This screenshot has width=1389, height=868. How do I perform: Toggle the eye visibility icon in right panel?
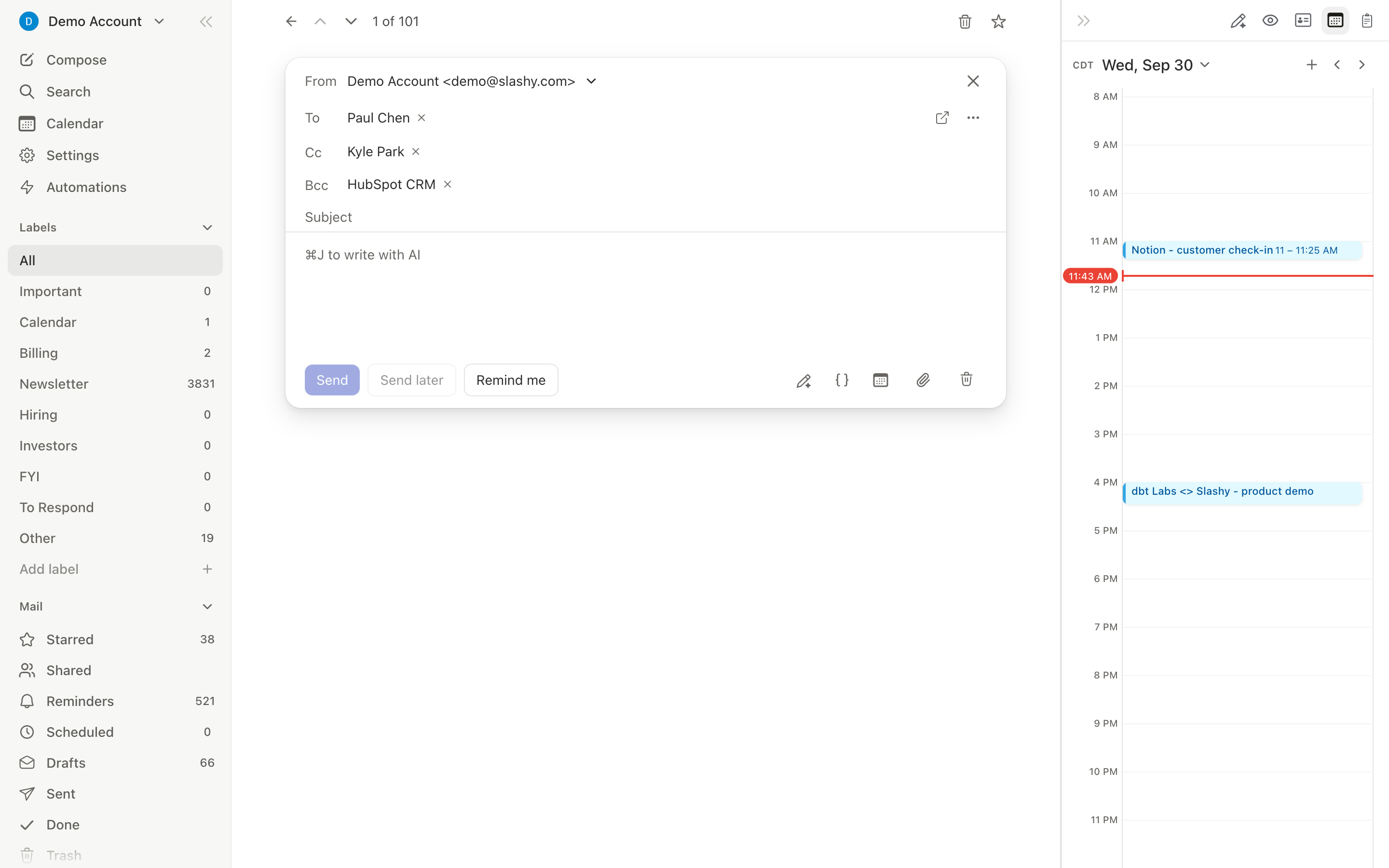pyautogui.click(x=1270, y=21)
